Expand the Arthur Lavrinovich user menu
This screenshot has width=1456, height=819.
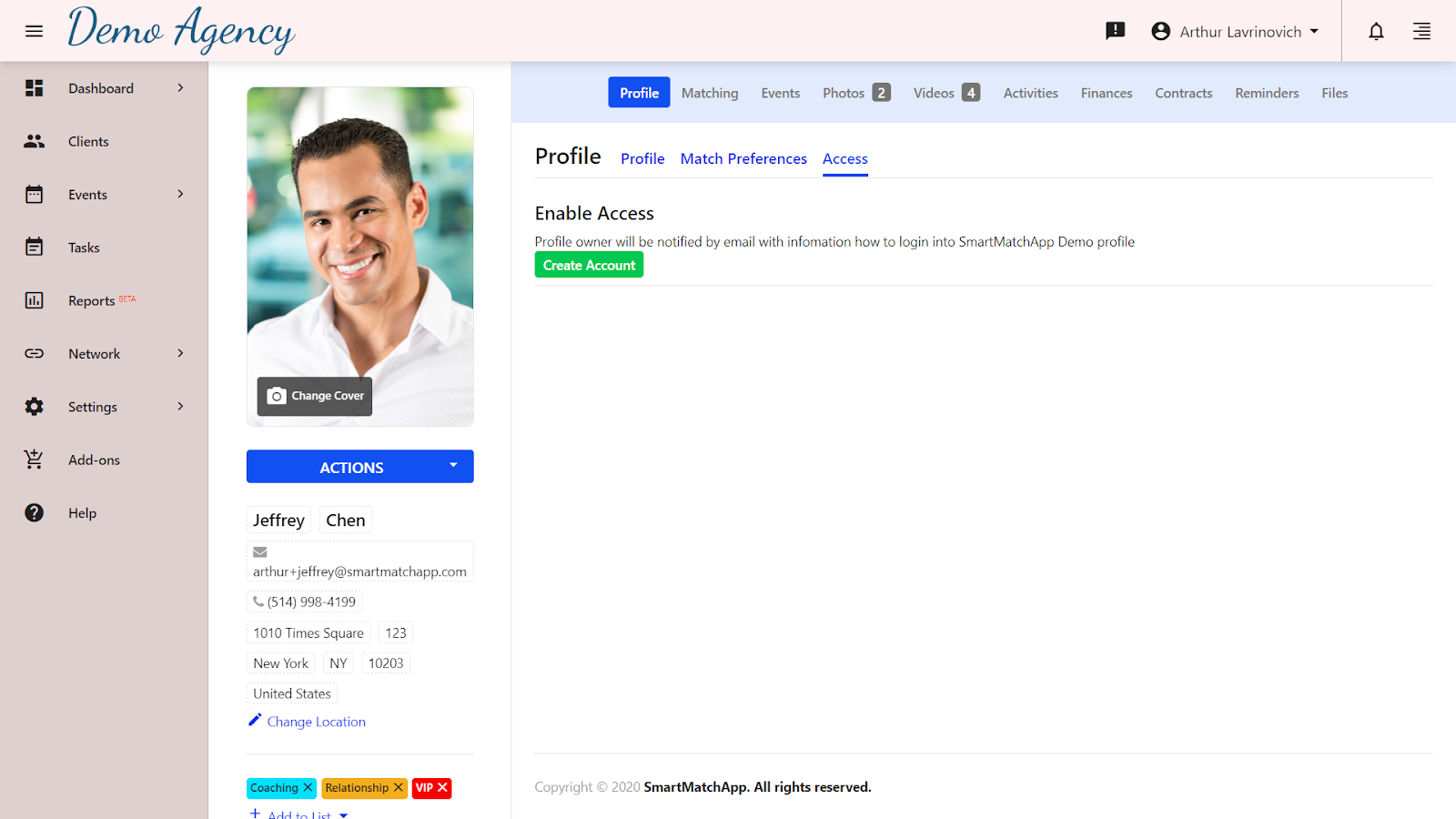[x=1235, y=31]
